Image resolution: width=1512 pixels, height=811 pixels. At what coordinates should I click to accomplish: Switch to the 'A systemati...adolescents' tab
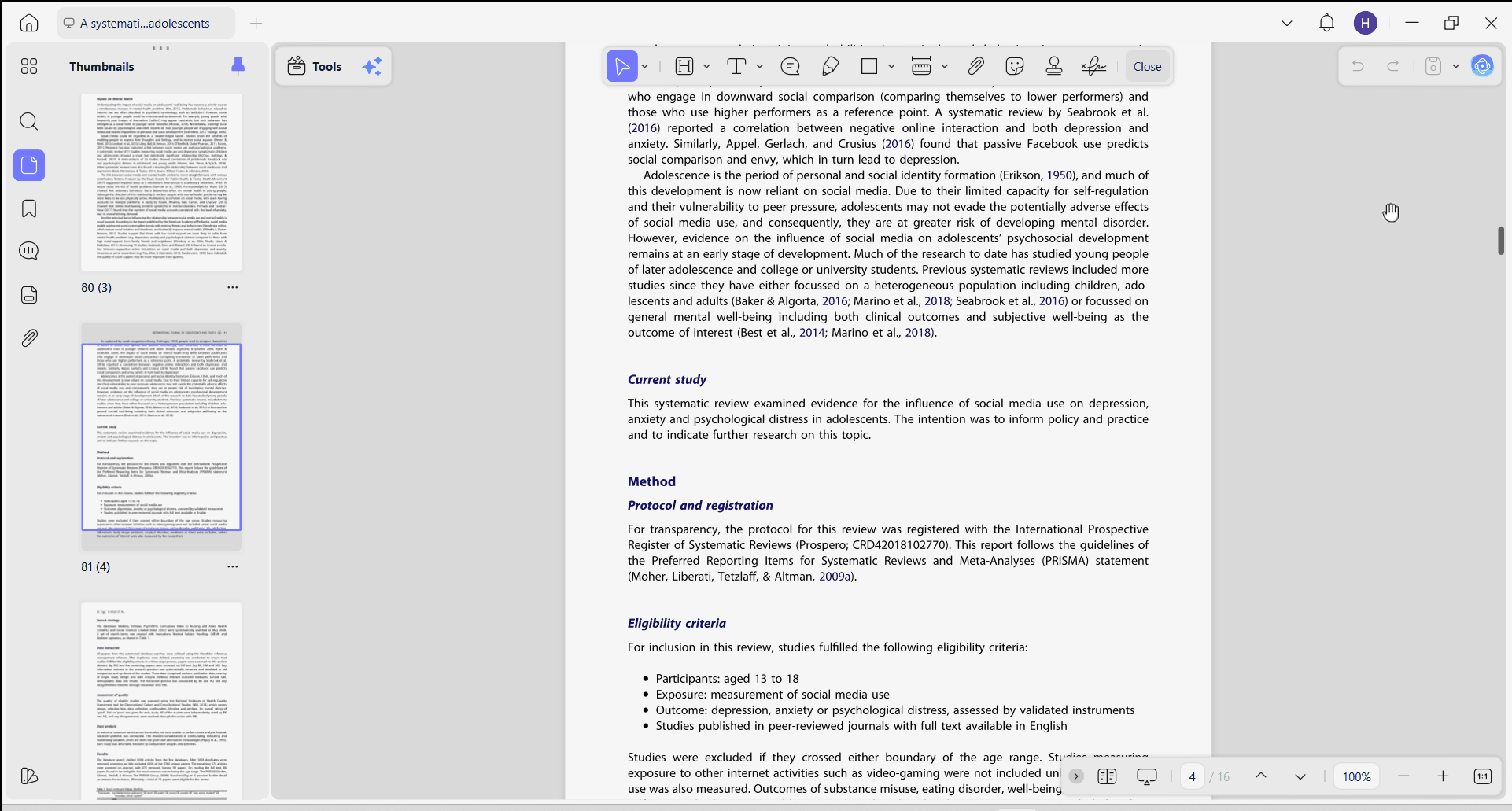pos(146,23)
